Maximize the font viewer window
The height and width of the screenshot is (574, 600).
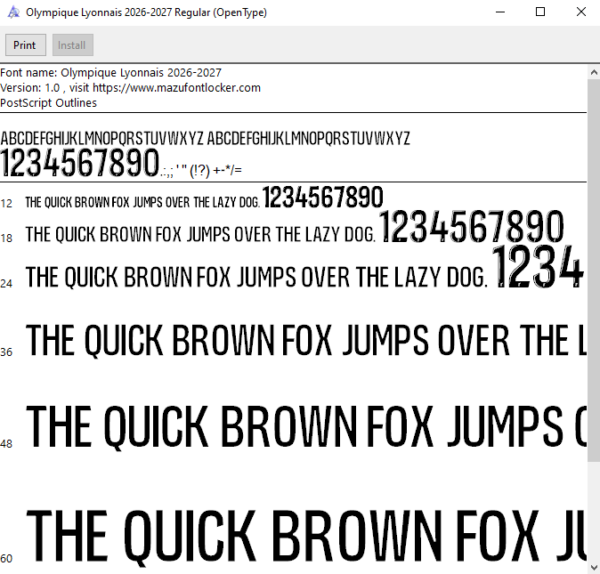point(540,12)
